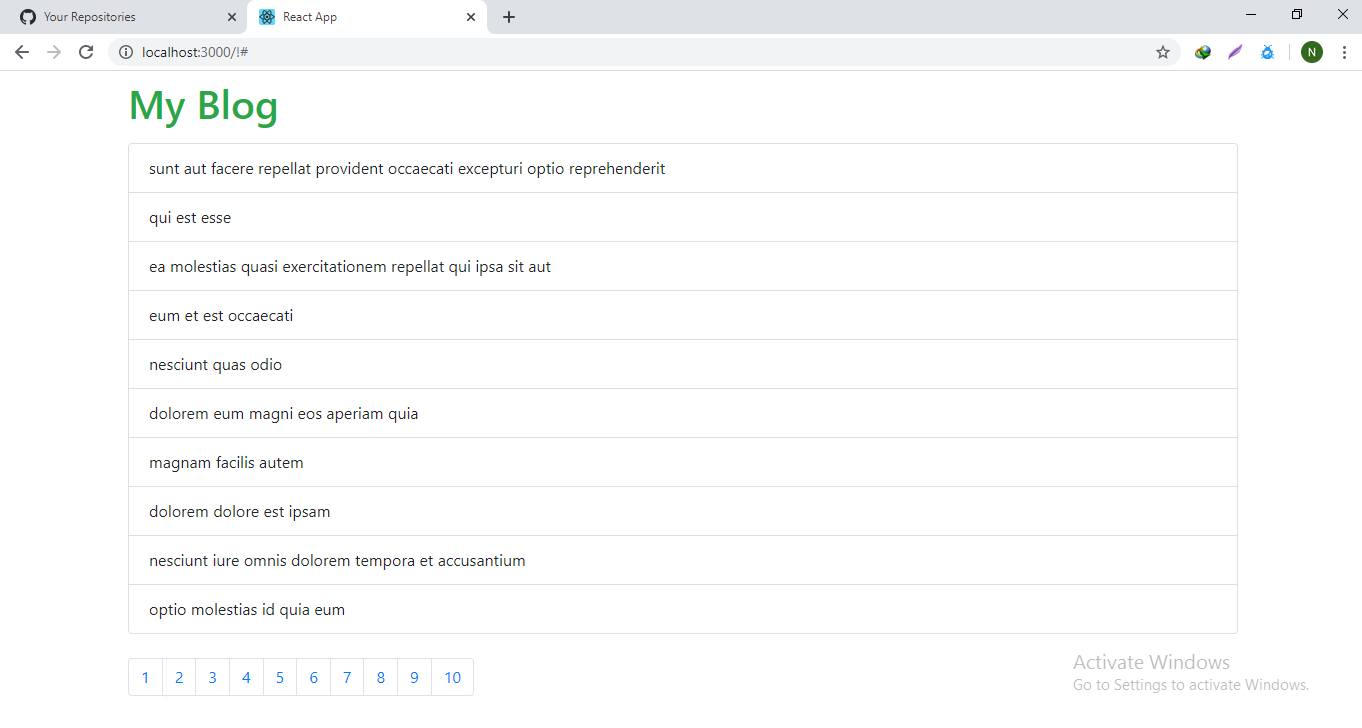Viewport: 1362px width, 728px height.
Task: Select page 5 in pagination
Action: [280, 677]
